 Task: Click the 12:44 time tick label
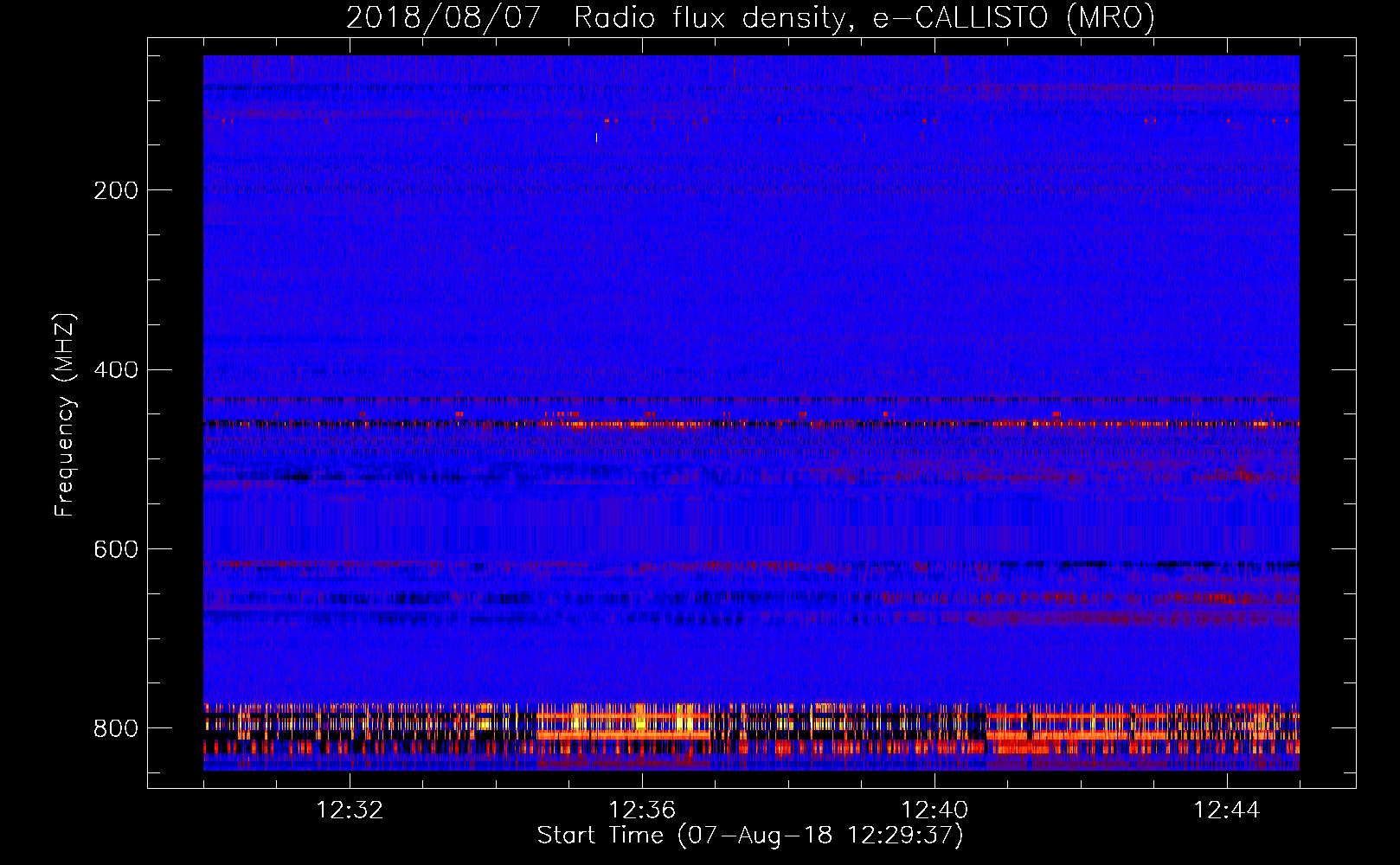(x=1227, y=811)
